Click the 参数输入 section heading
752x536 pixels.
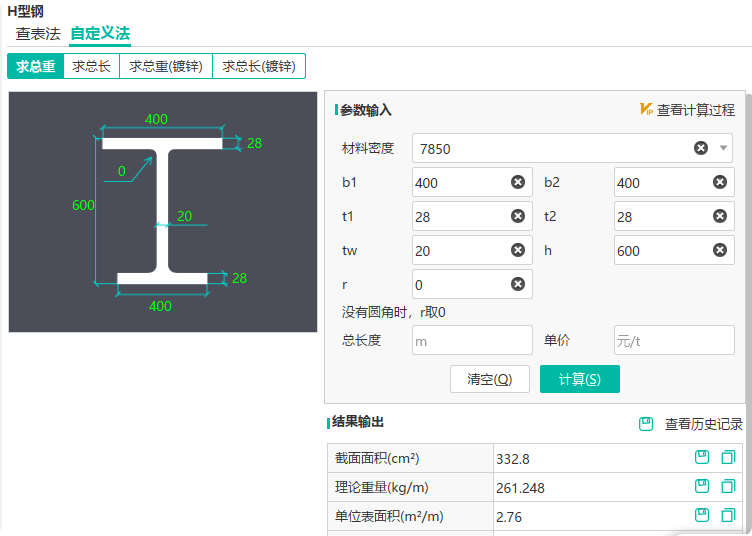(366, 110)
